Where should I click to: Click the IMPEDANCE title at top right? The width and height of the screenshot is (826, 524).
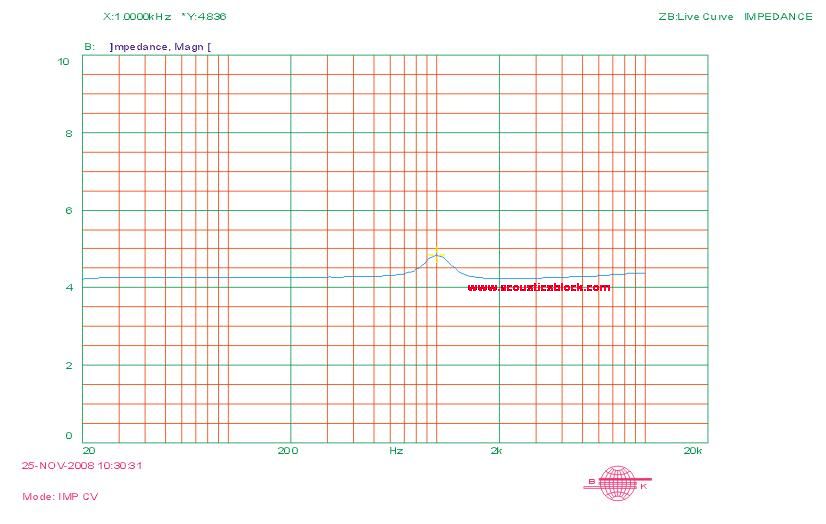click(x=778, y=17)
